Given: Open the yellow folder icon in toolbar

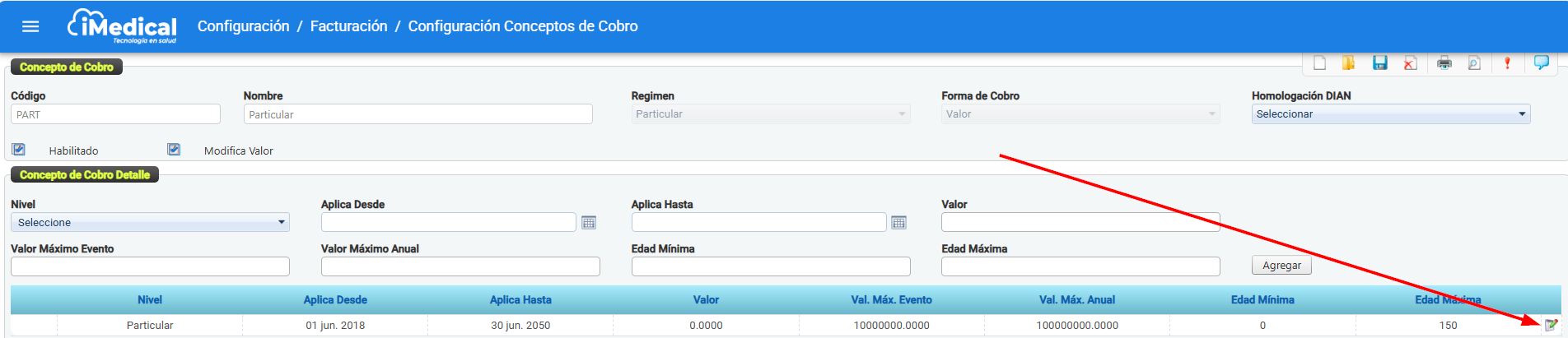Looking at the screenshot, I should 1349,63.
